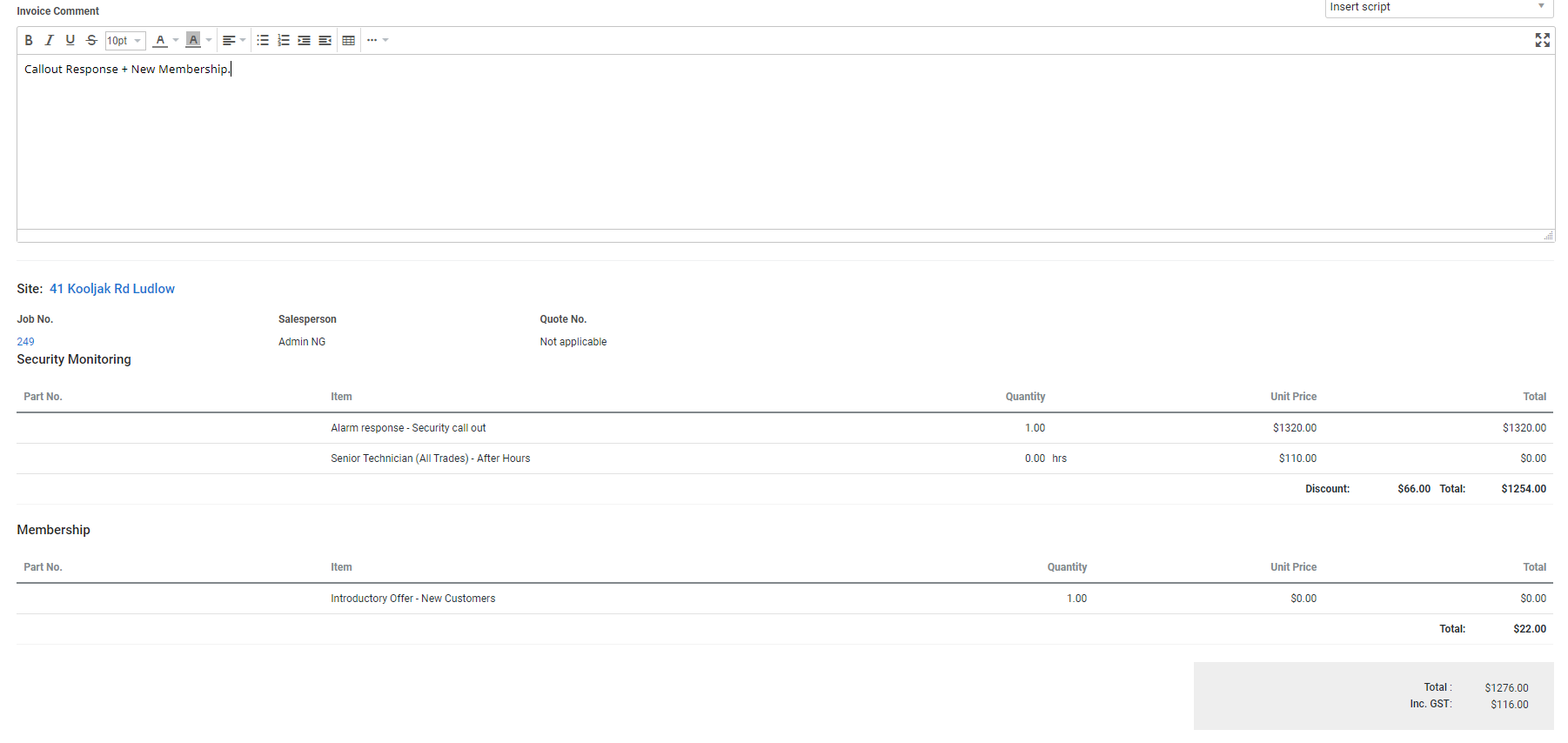Click the text alignment icon

pos(229,40)
